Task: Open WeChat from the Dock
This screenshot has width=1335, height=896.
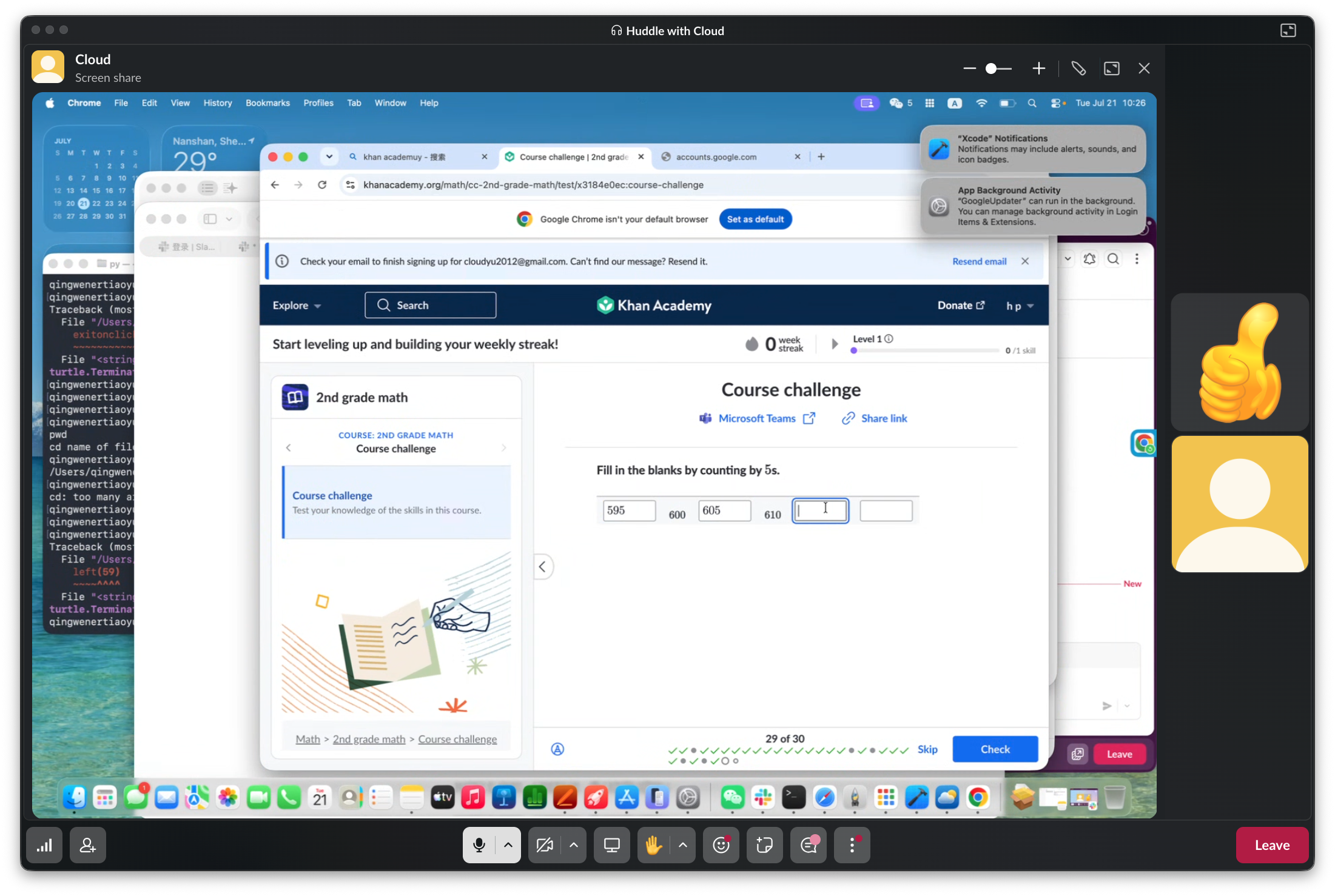Action: [732, 797]
